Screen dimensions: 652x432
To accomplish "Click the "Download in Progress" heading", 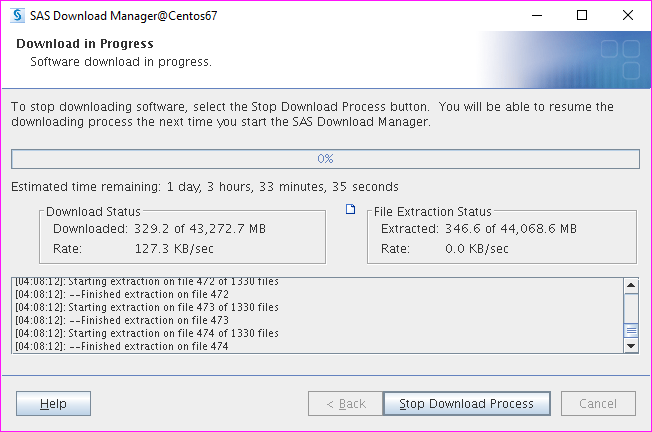I will tap(85, 44).
